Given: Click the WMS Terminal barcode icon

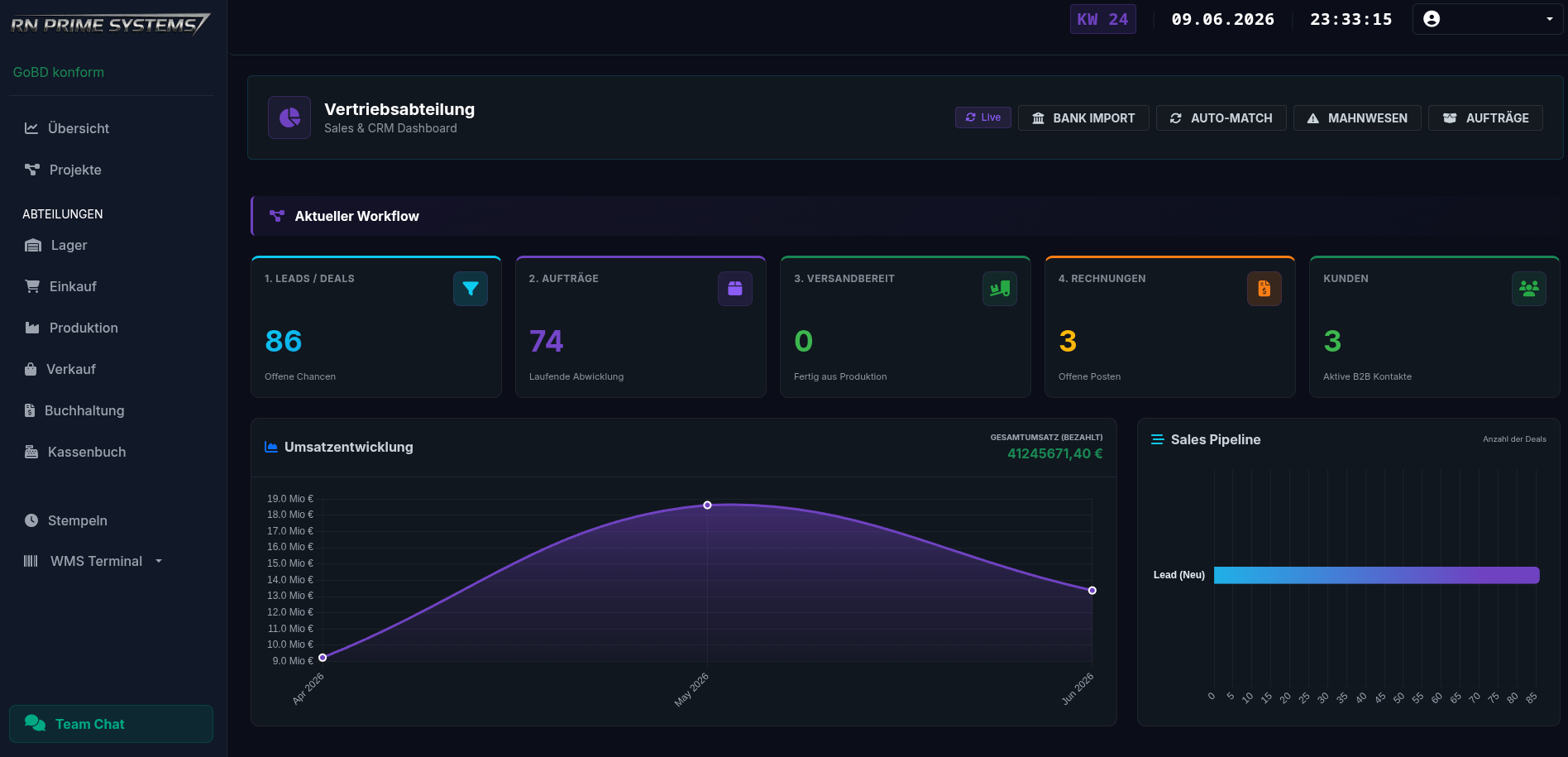Looking at the screenshot, I should pos(31,561).
